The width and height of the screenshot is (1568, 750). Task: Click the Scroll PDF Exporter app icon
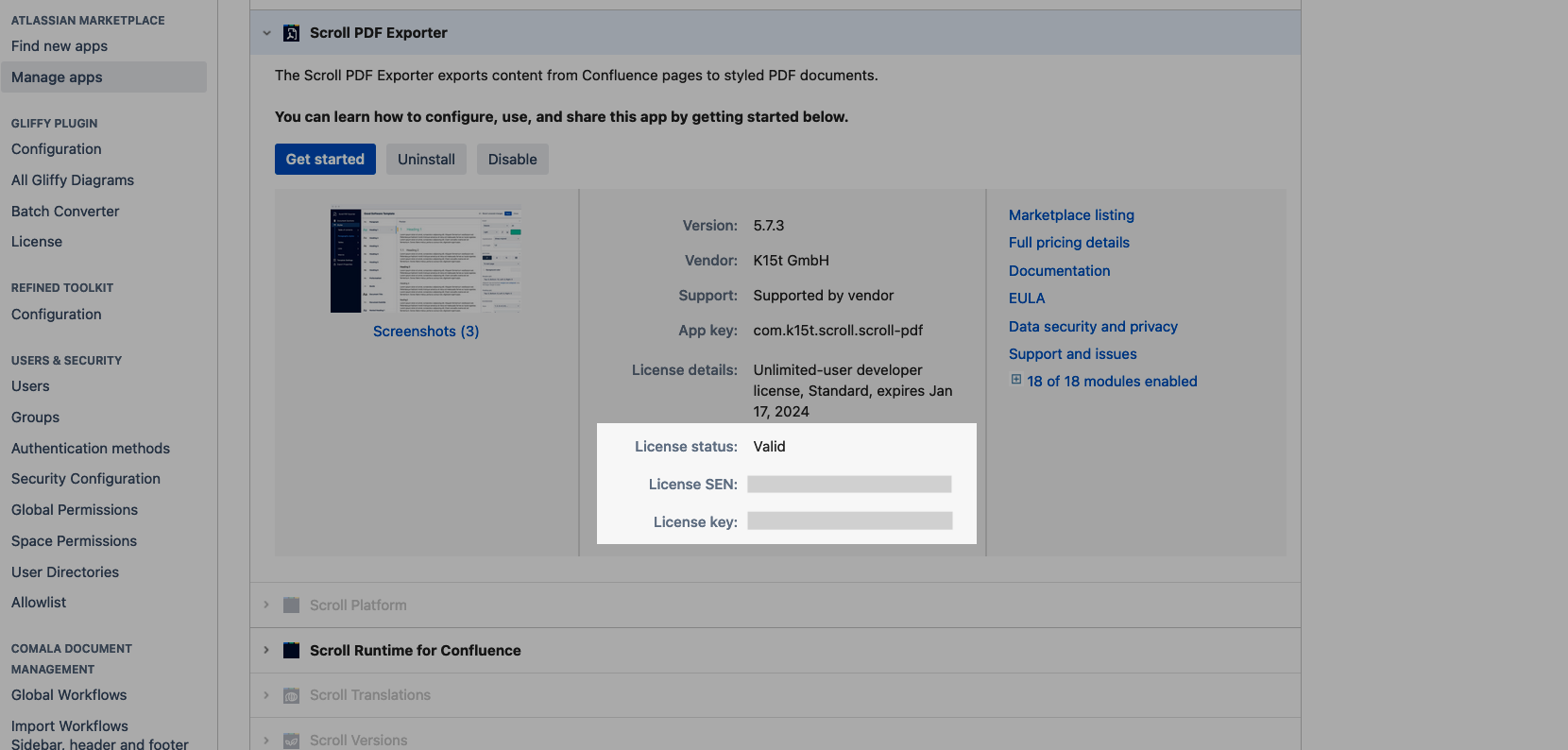292,33
